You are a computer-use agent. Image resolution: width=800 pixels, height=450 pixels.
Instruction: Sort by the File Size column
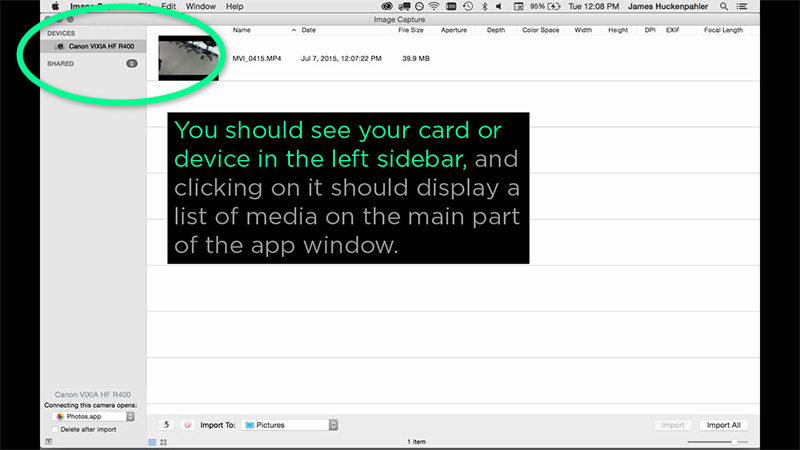[x=411, y=30]
